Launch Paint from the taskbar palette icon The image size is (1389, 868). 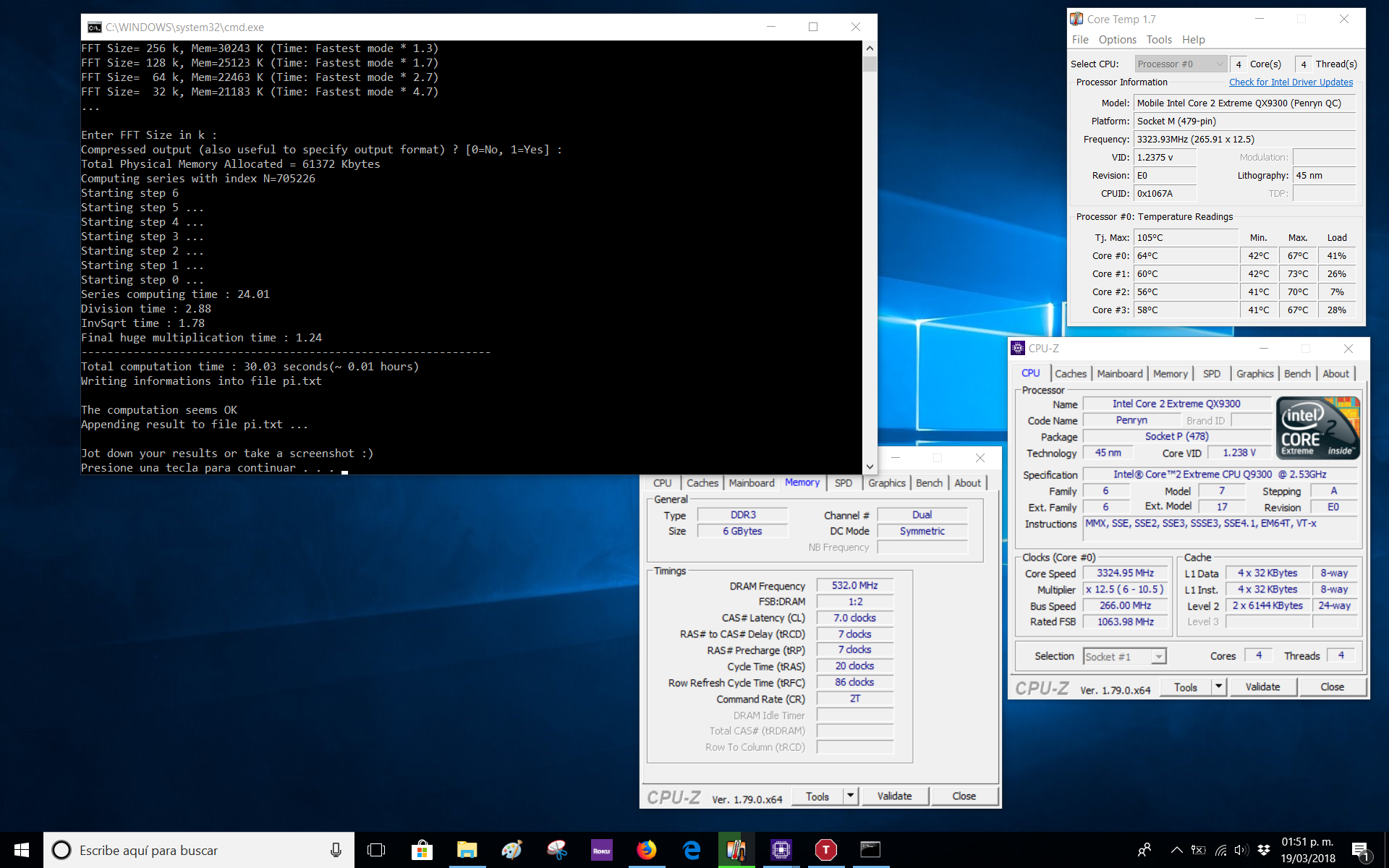click(x=511, y=850)
